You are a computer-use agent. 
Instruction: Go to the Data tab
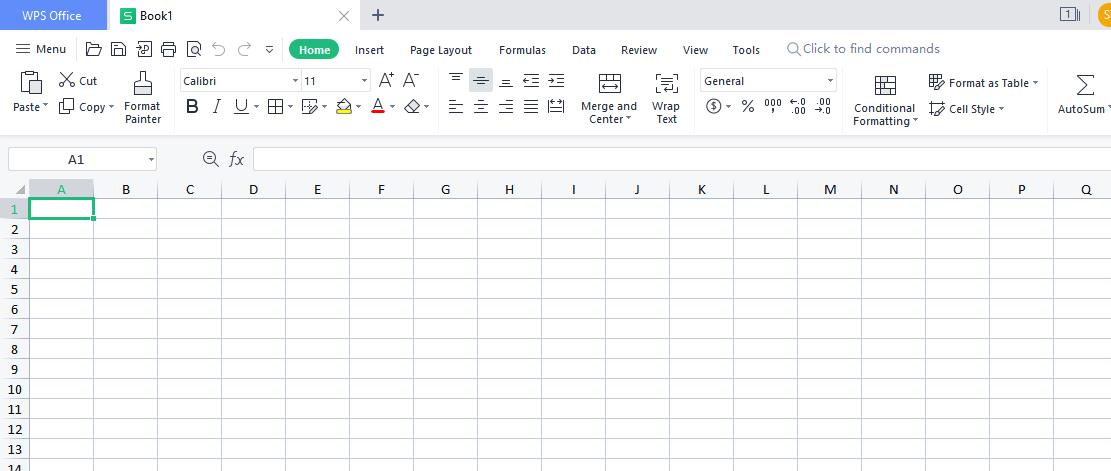click(x=584, y=50)
